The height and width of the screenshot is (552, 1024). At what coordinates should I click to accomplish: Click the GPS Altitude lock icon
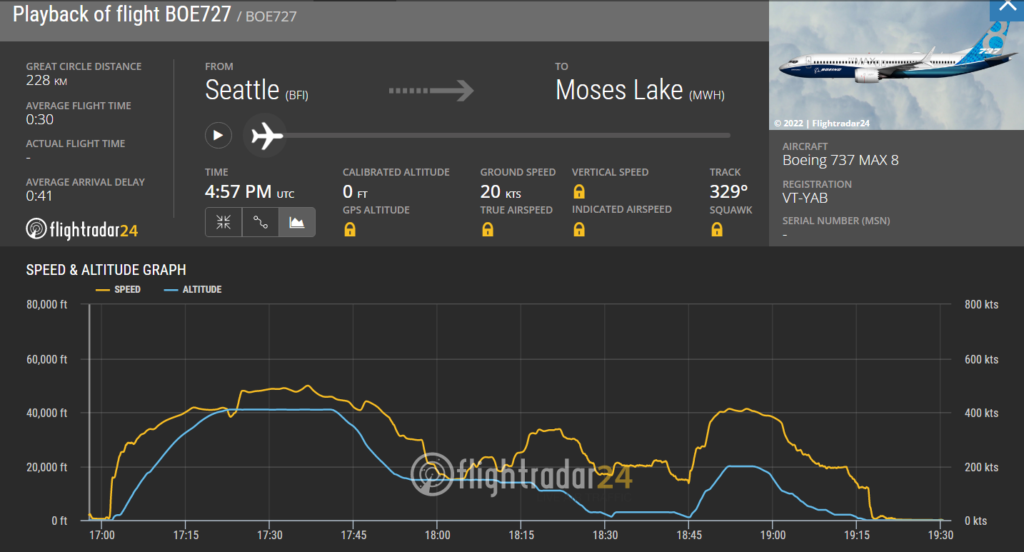(x=350, y=229)
